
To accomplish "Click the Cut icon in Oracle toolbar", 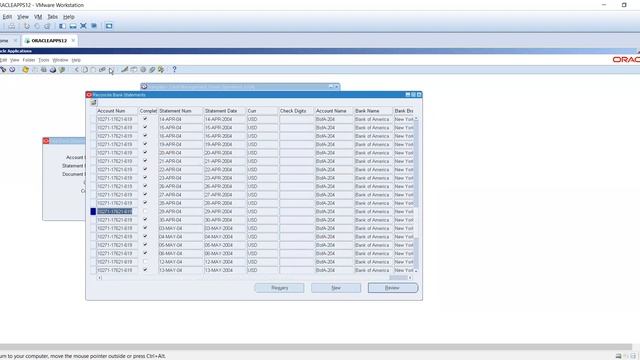I will [x=76, y=70].
